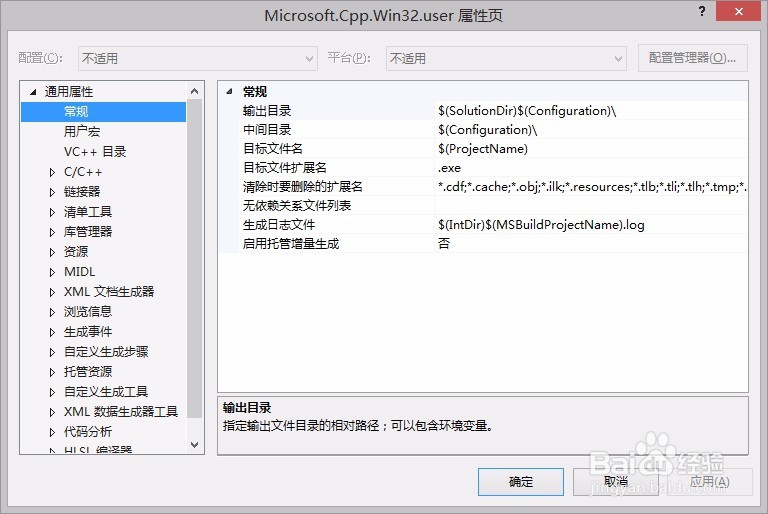This screenshot has width=768, height=514.
Task: Expand the 链接器 node arrow
Action: 52,192
